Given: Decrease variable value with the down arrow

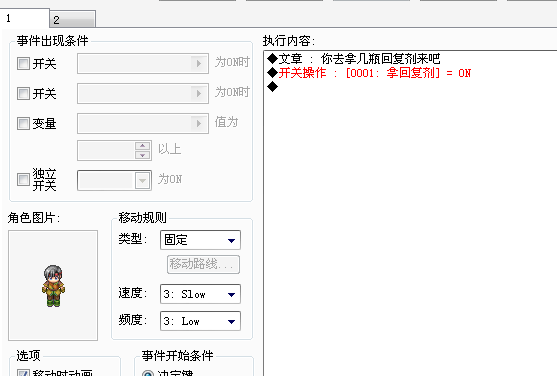Looking at the screenshot, I should pyautogui.click(x=142, y=155).
